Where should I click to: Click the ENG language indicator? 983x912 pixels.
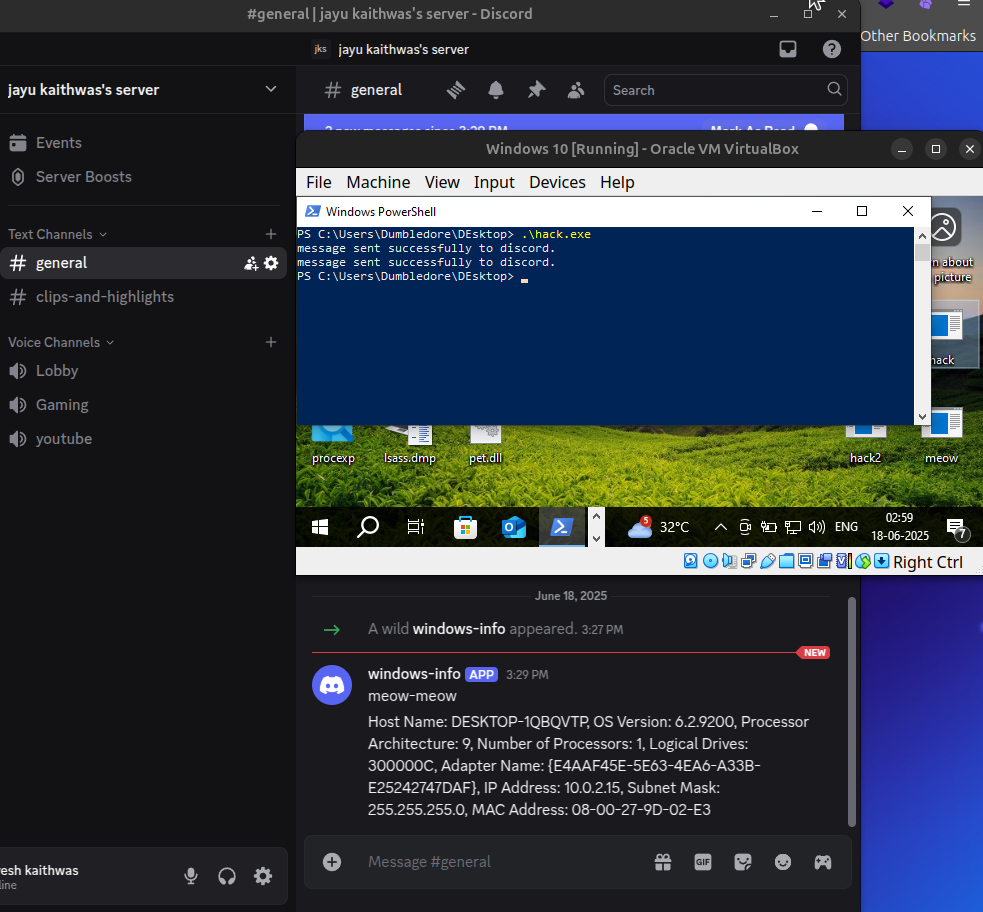846,527
